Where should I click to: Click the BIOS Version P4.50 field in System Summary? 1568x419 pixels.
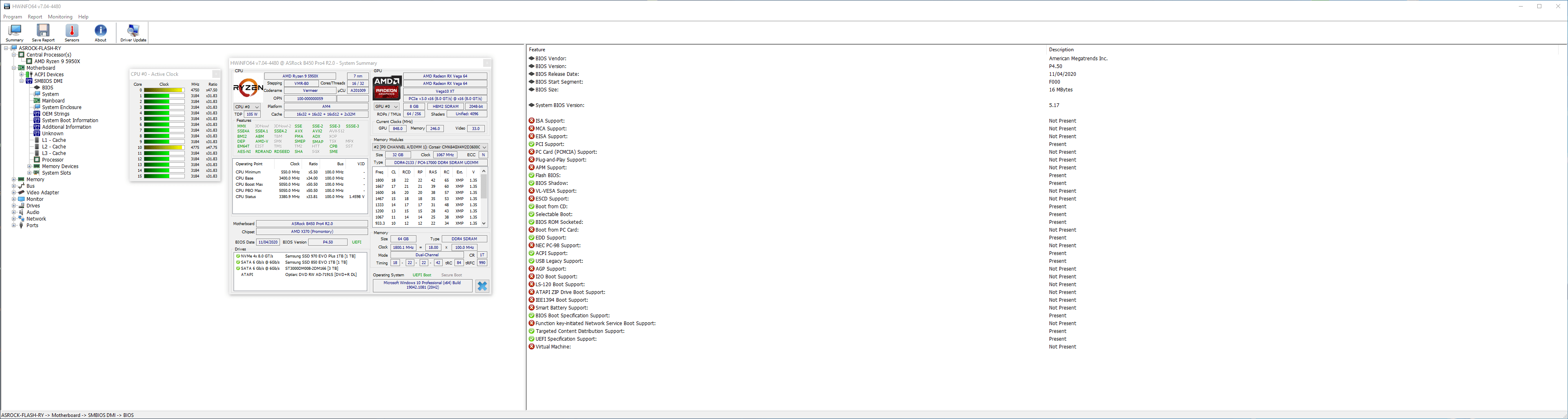click(x=327, y=242)
